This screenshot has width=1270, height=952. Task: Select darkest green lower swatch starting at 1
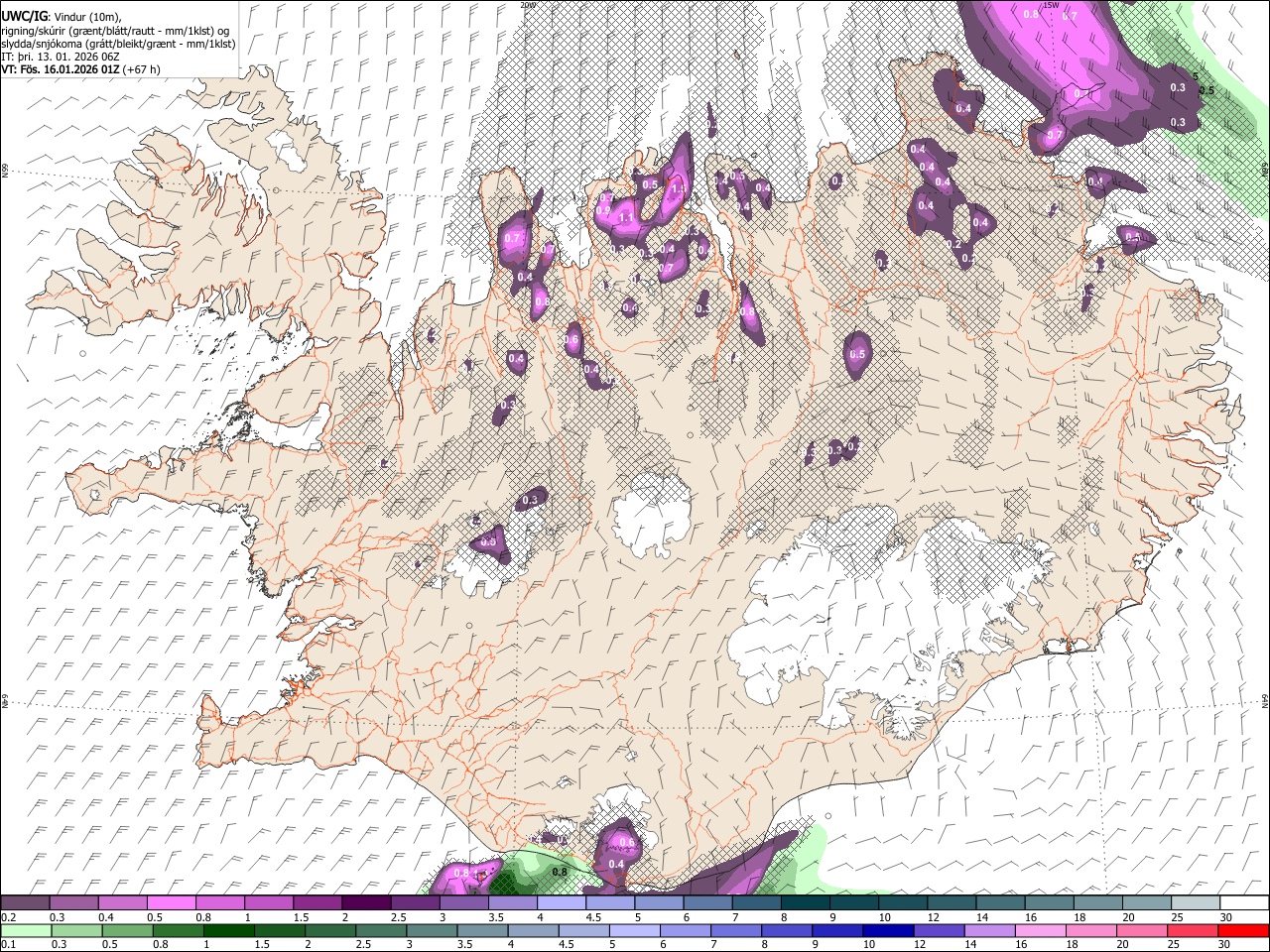pyautogui.click(x=228, y=930)
